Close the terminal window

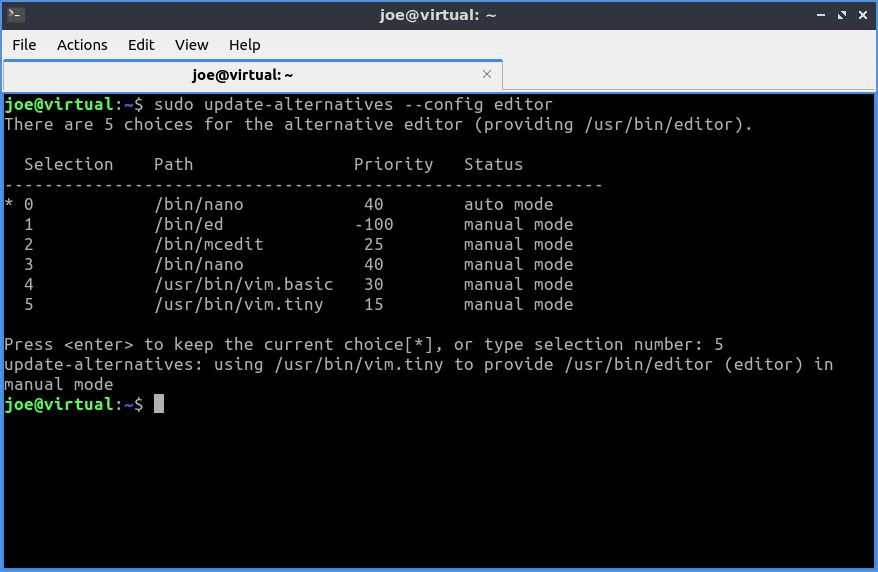[863, 15]
